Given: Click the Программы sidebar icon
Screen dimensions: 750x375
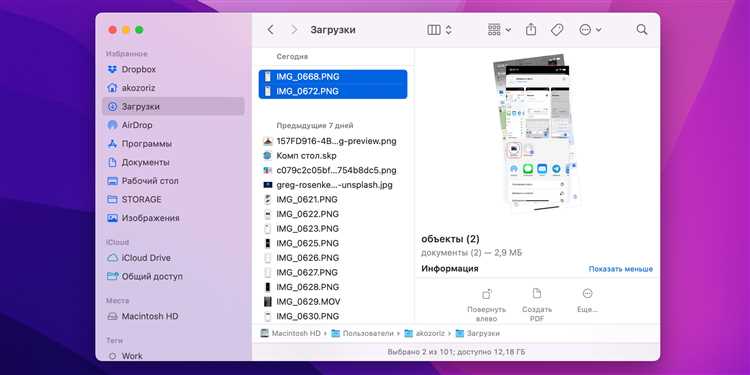Looking at the screenshot, I should pyautogui.click(x=112, y=143).
